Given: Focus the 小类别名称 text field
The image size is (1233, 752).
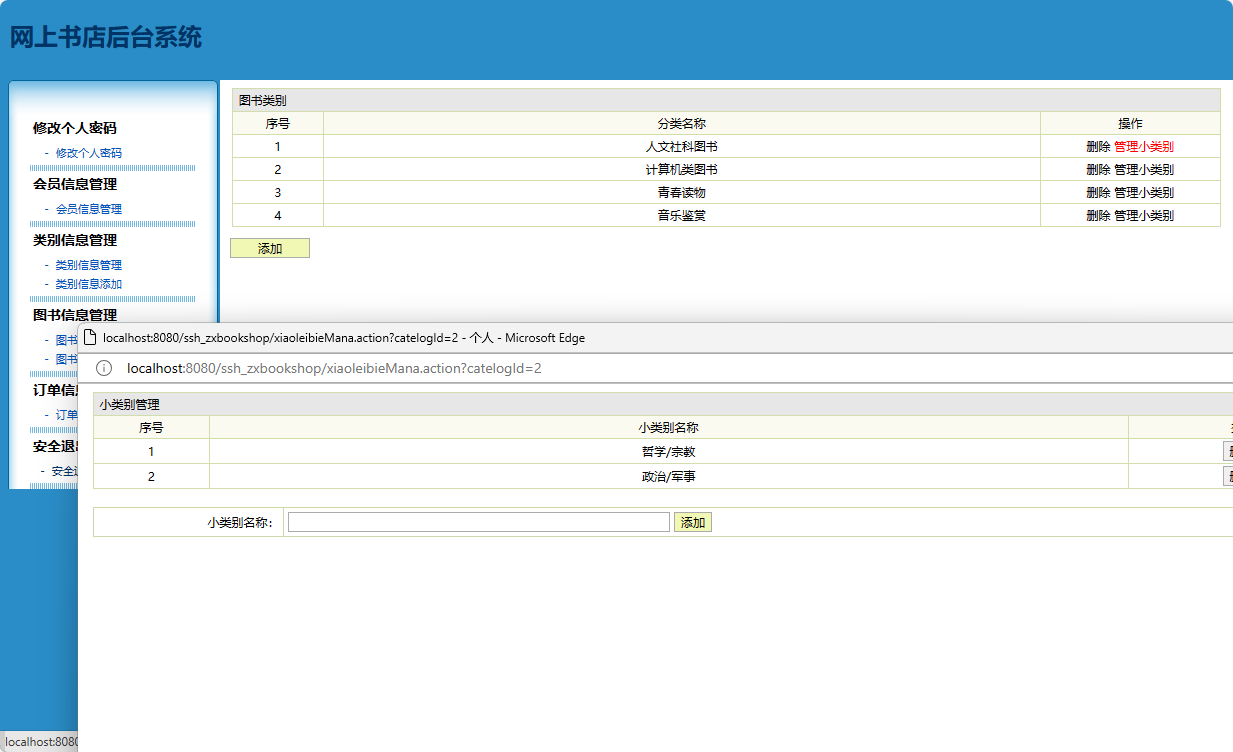Looking at the screenshot, I should [x=478, y=522].
